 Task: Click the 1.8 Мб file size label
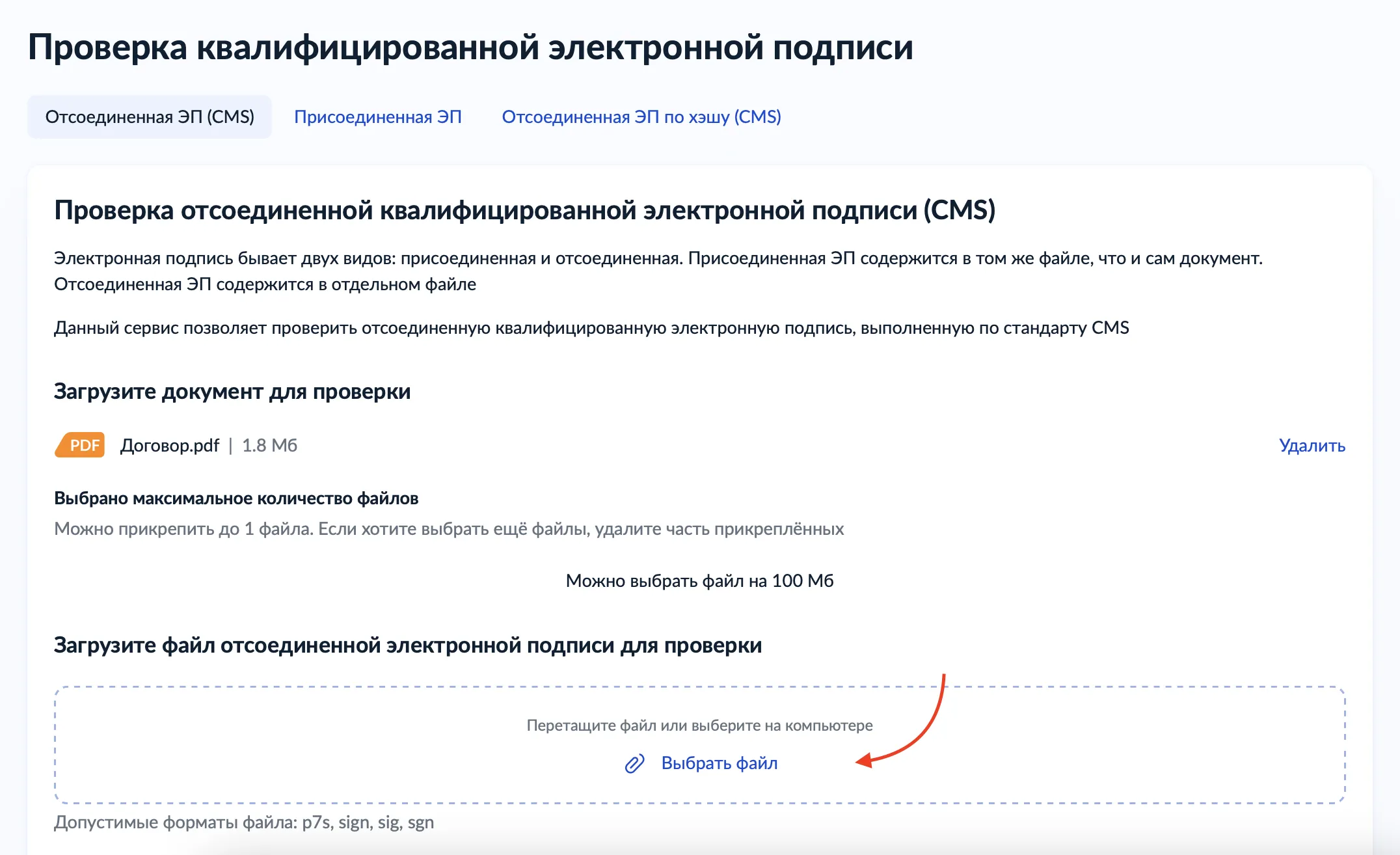(269, 446)
